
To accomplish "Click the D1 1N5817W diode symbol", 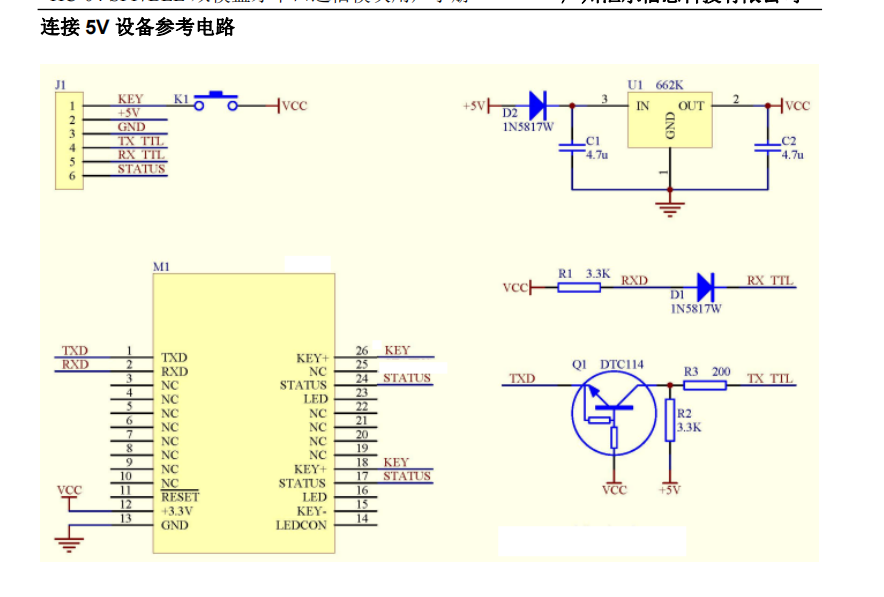I will tap(706, 287).
